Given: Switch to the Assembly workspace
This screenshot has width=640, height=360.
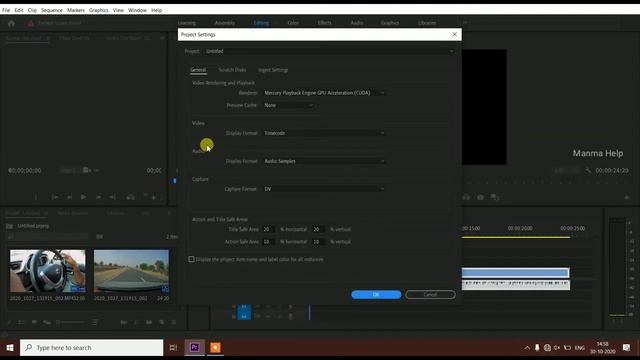Looking at the screenshot, I should point(224,23).
